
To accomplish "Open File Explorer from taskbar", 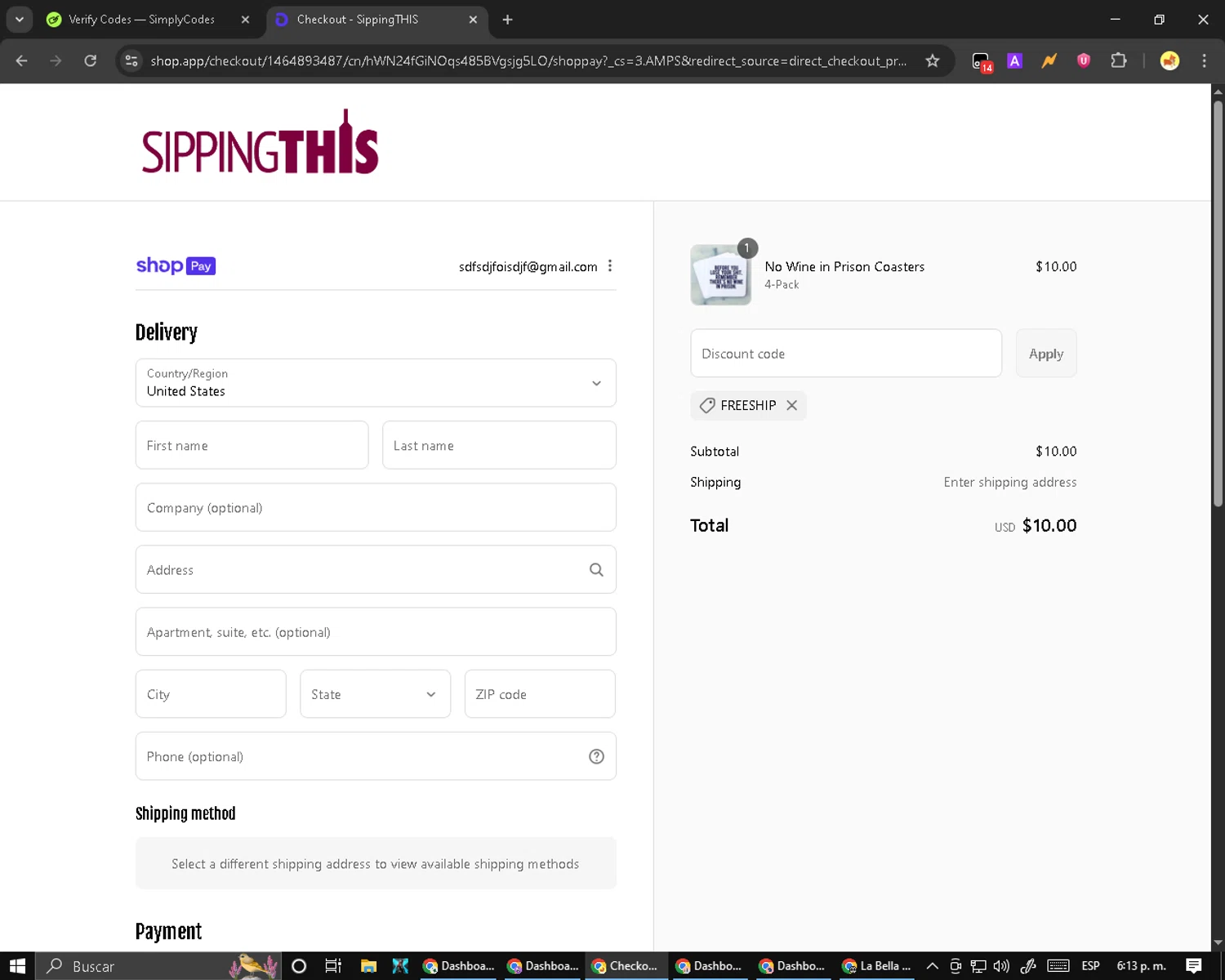I will coord(368,966).
